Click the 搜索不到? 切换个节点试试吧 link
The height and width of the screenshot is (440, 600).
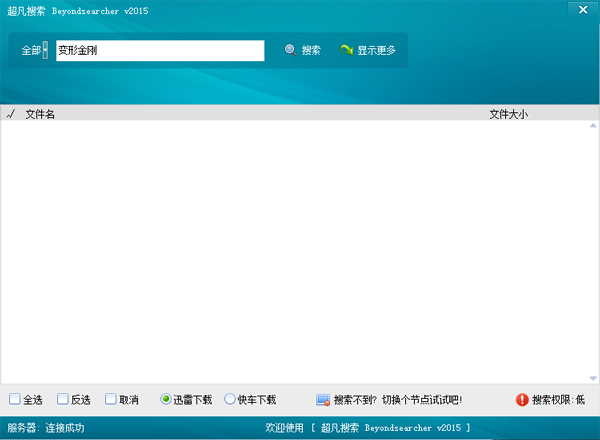point(397,400)
